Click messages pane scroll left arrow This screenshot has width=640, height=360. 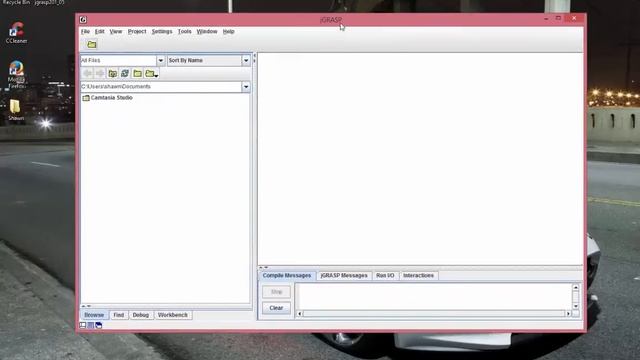pyautogui.click(x=300, y=313)
